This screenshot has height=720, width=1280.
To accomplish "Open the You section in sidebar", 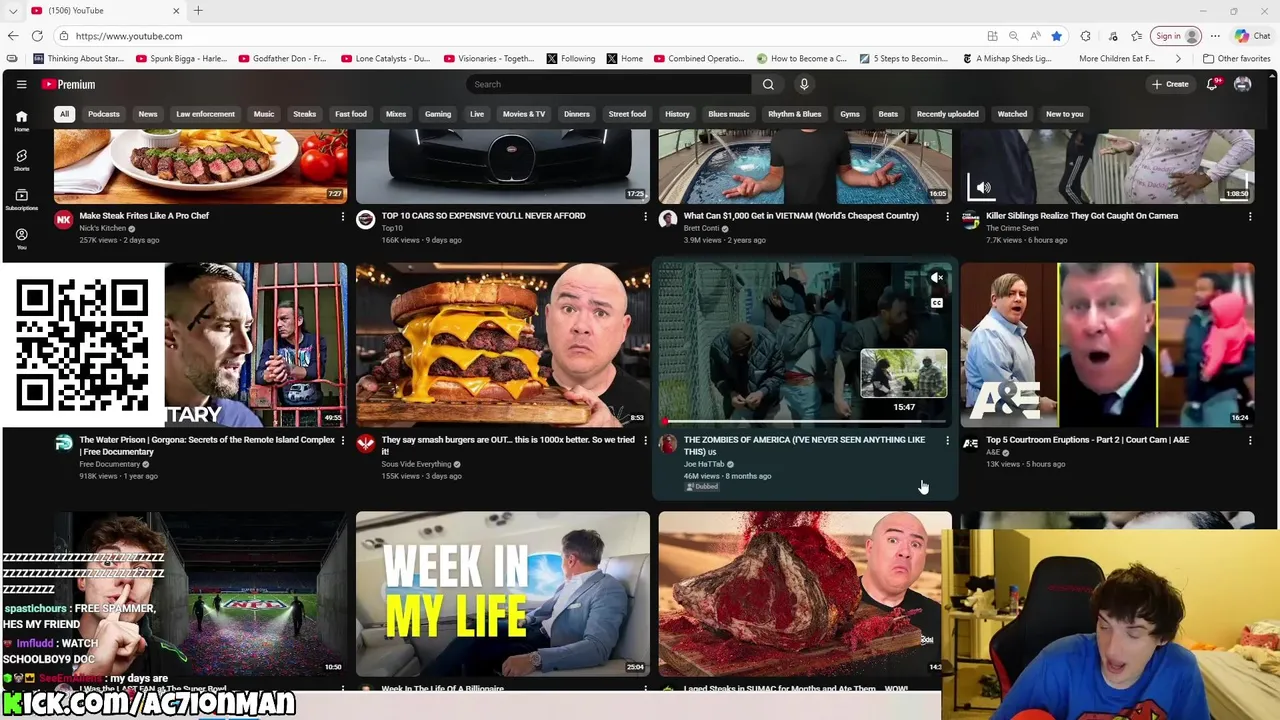I will click(21, 238).
